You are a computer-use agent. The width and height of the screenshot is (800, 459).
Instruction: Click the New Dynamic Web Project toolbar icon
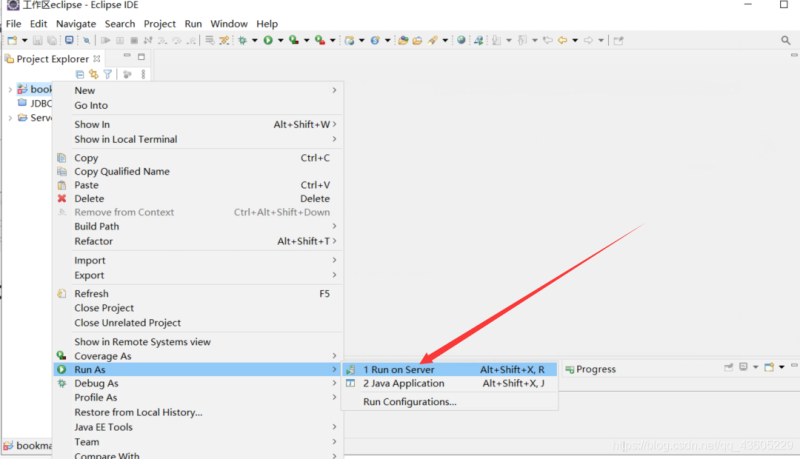point(349,40)
